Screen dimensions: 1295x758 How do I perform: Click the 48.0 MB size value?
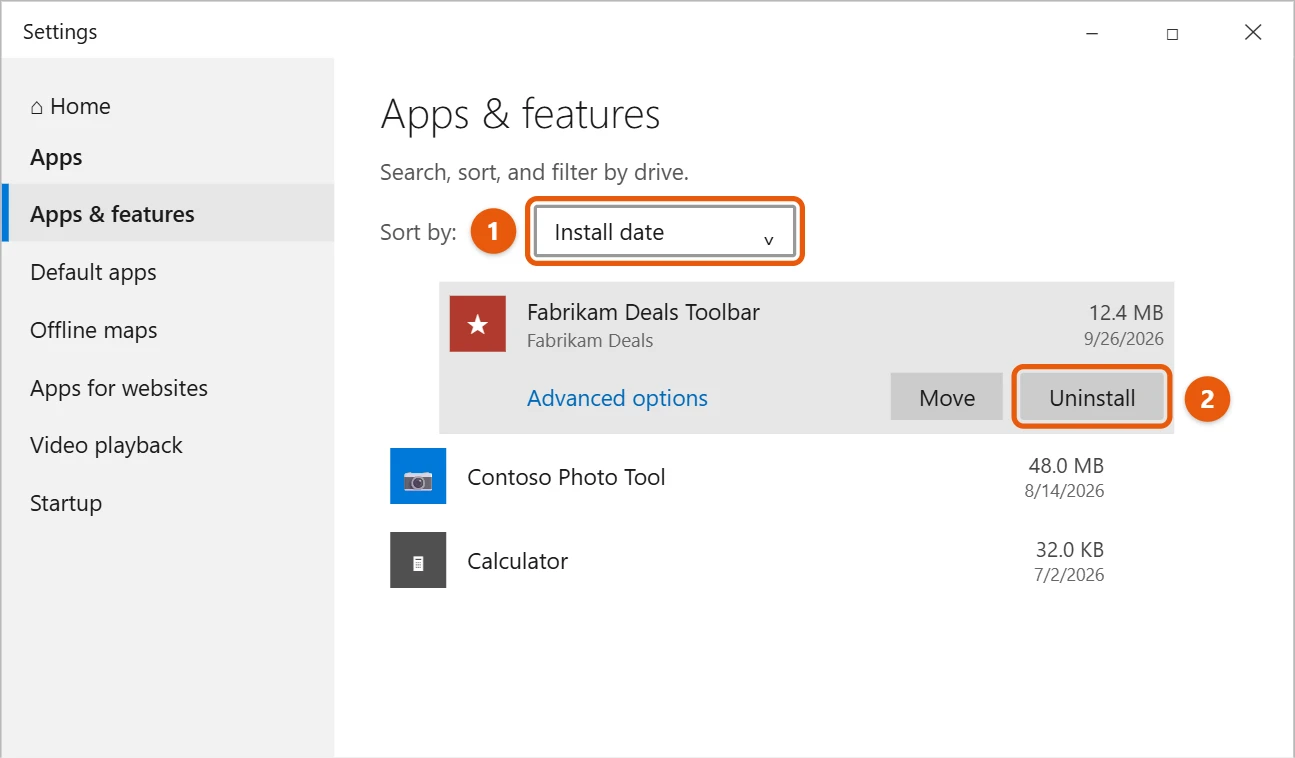tap(1066, 465)
